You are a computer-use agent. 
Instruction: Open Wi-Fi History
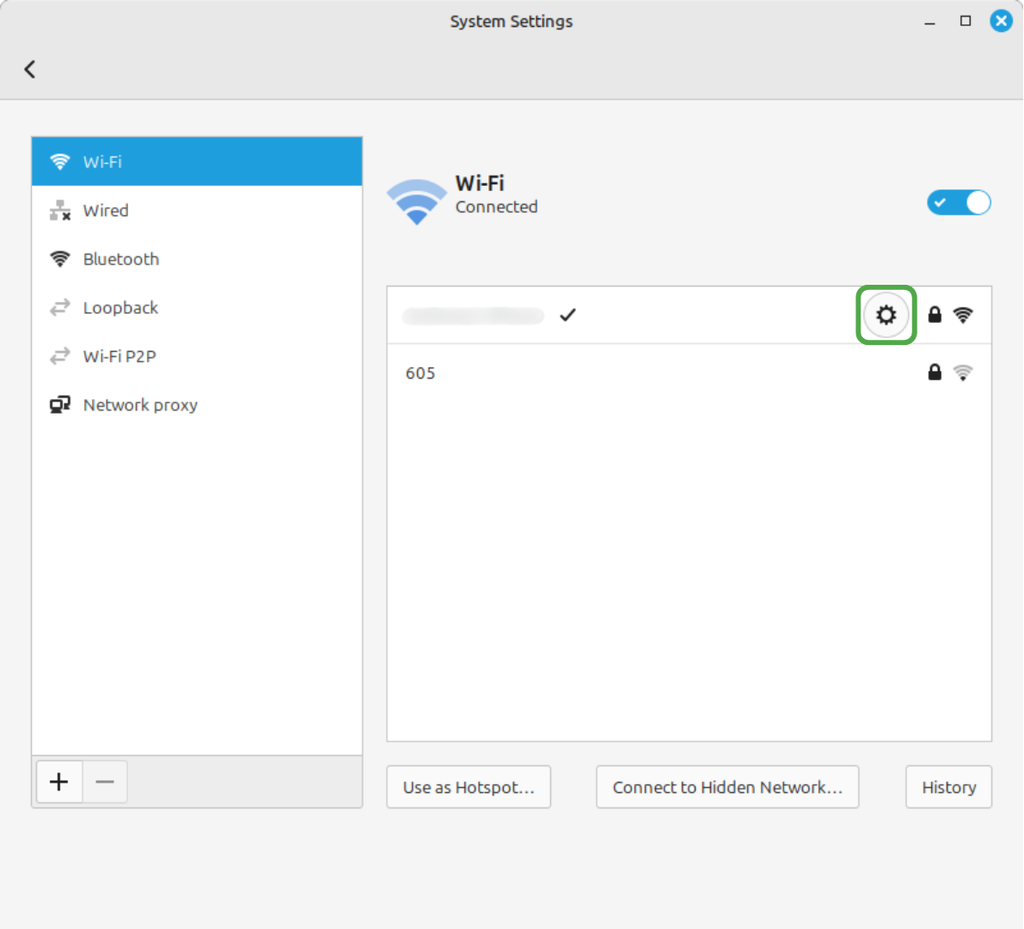pyautogui.click(x=948, y=787)
